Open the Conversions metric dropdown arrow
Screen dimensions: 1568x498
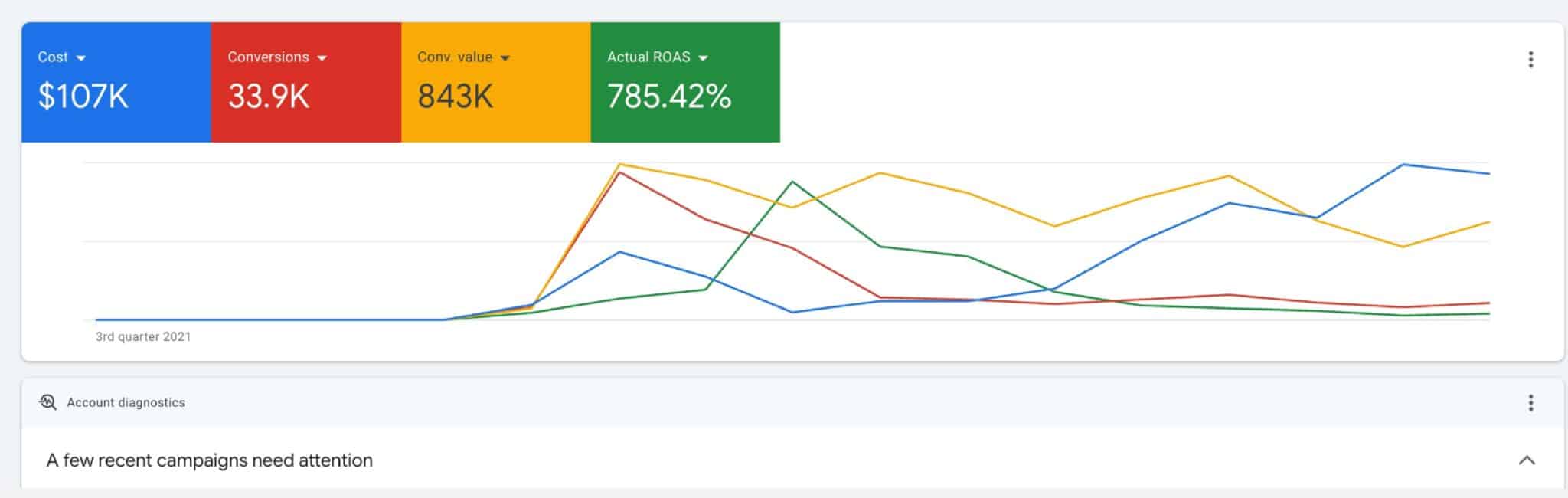[x=322, y=58]
